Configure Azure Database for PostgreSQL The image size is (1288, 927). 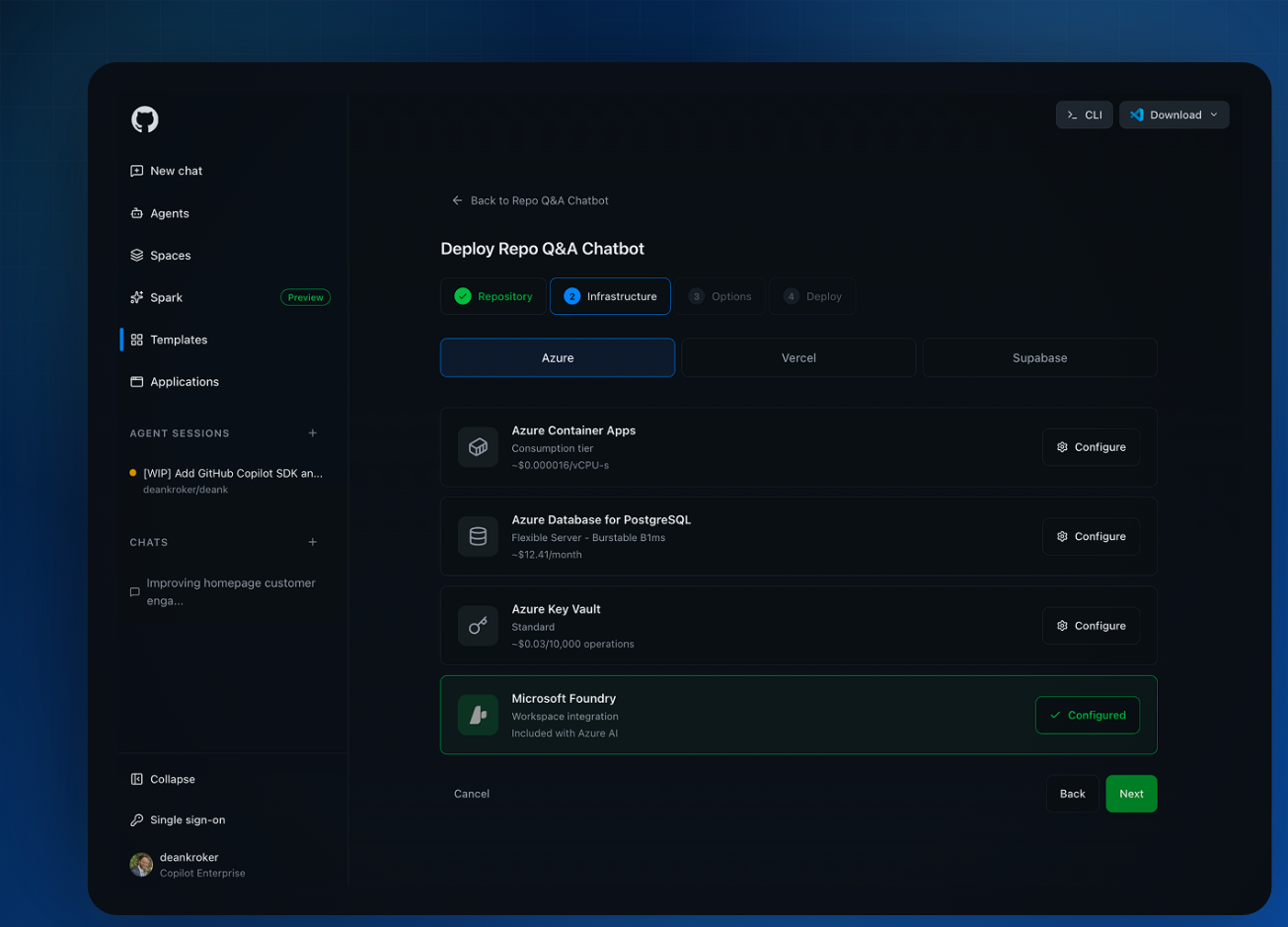click(1091, 536)
